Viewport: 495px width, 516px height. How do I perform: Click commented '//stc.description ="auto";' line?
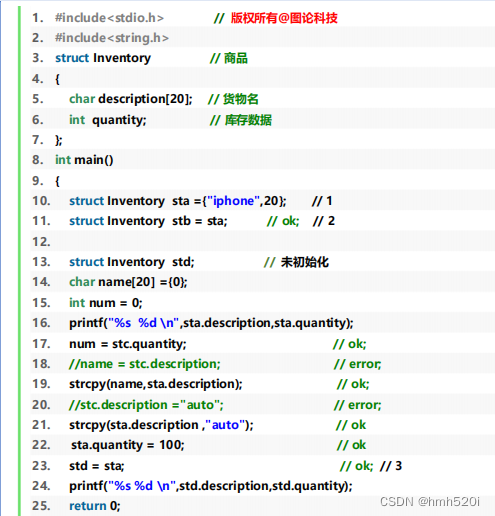click(x=146, y=405)
